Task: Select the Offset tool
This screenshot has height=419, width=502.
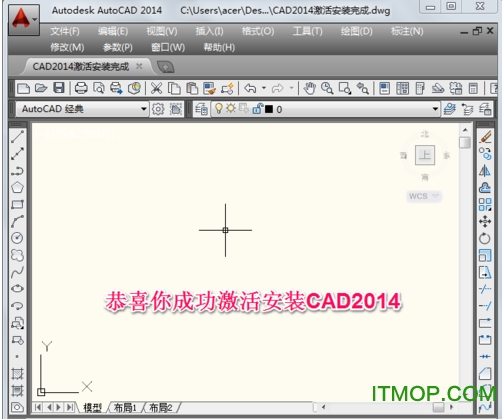Action: pos(485,187)
